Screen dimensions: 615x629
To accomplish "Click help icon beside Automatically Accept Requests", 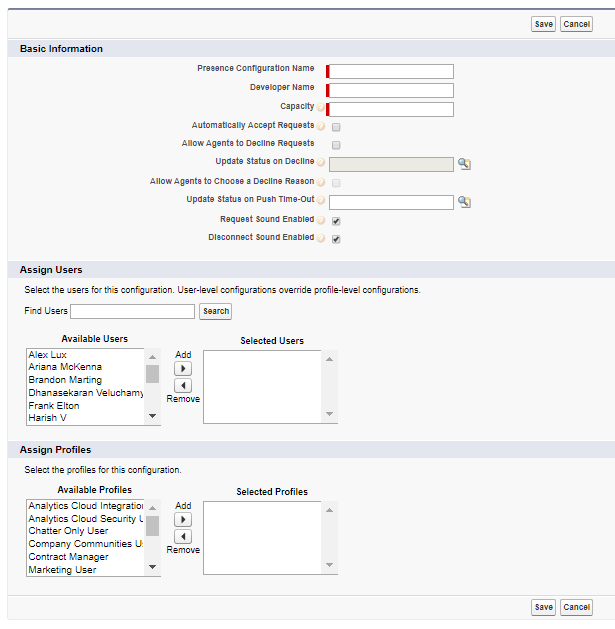I will (321, 126).
